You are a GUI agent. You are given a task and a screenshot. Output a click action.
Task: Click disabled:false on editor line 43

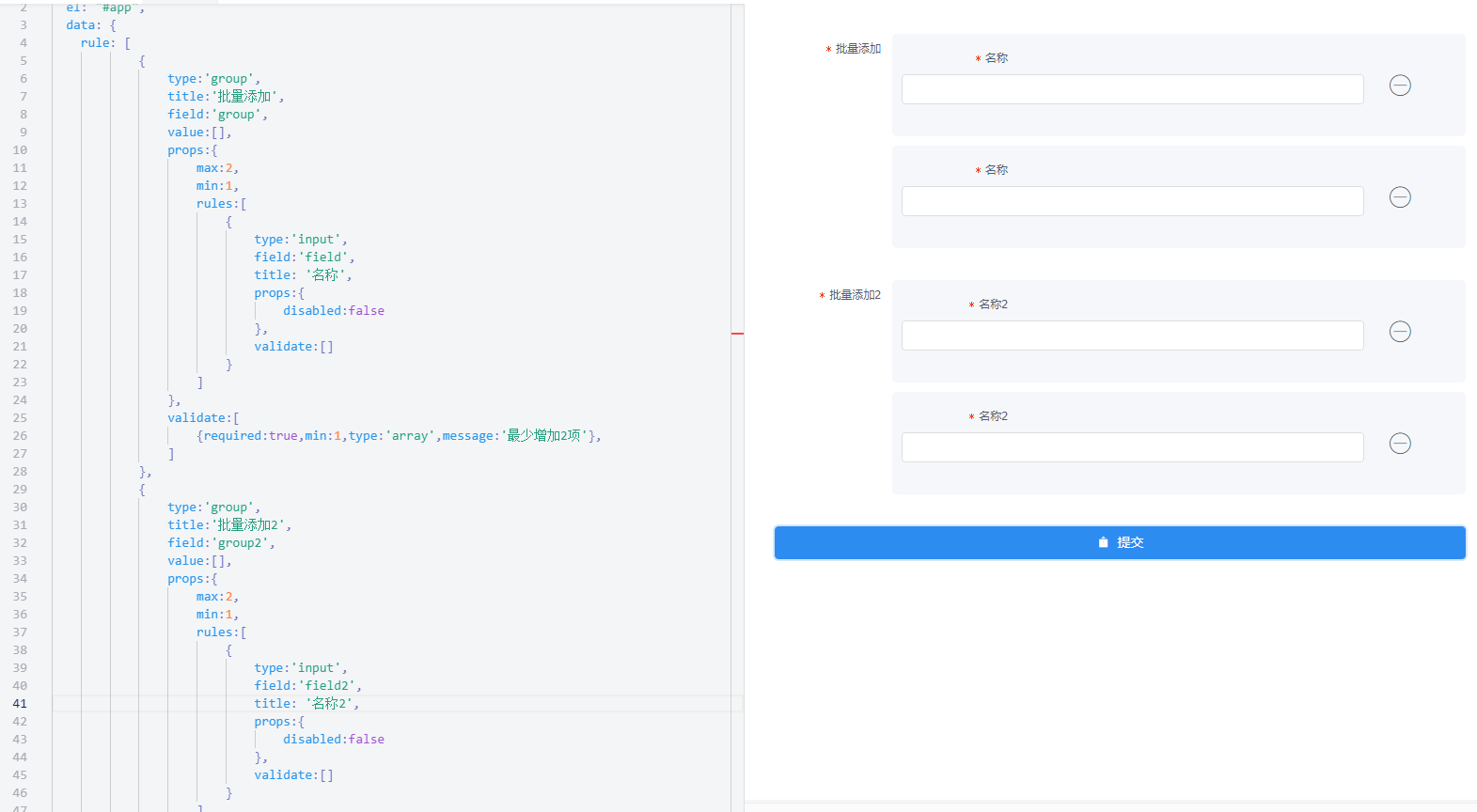[334, 740]
